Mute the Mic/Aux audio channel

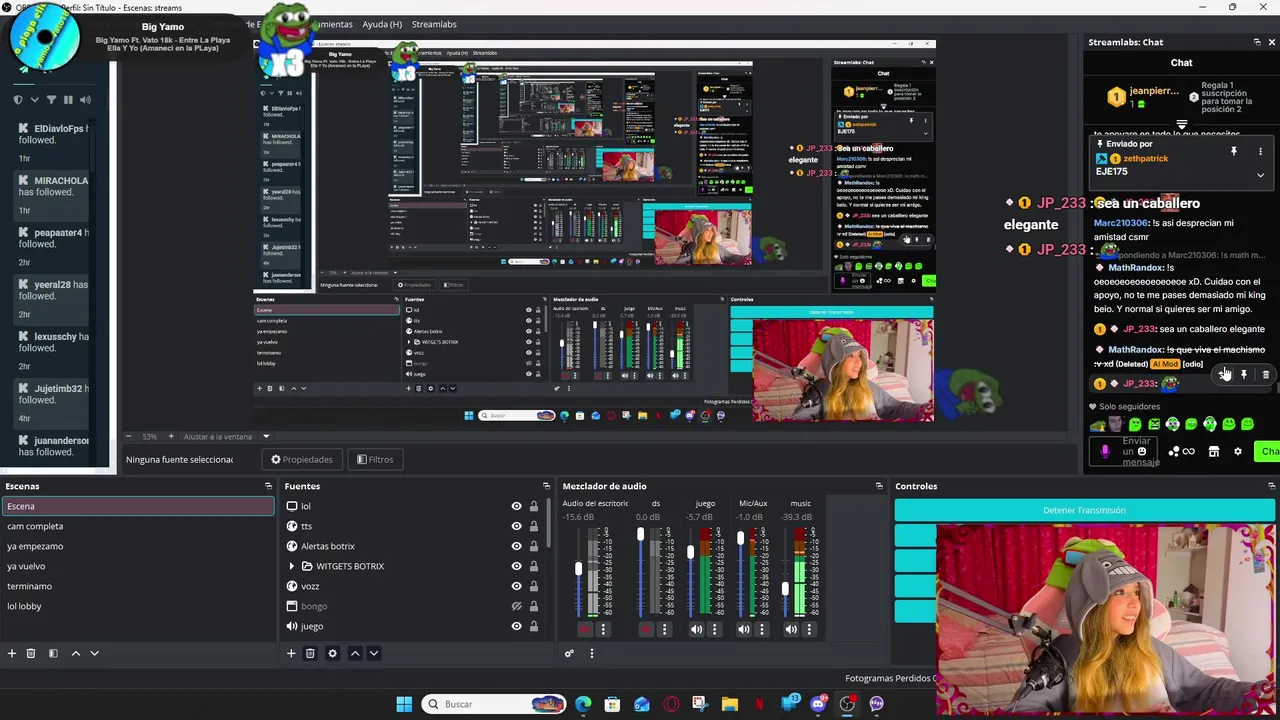(x=743, y=629)
